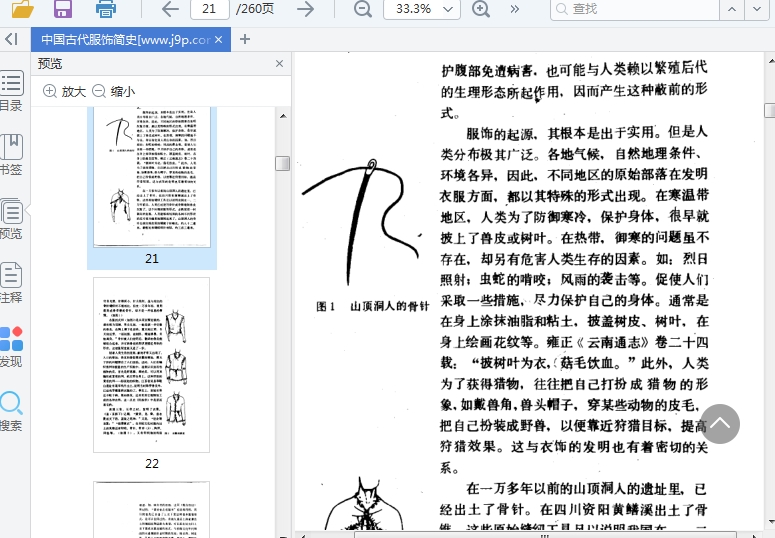Close the 中国古代服饰简史 tab
Viewport: 775px width, 538px height.
coord(218,40)
